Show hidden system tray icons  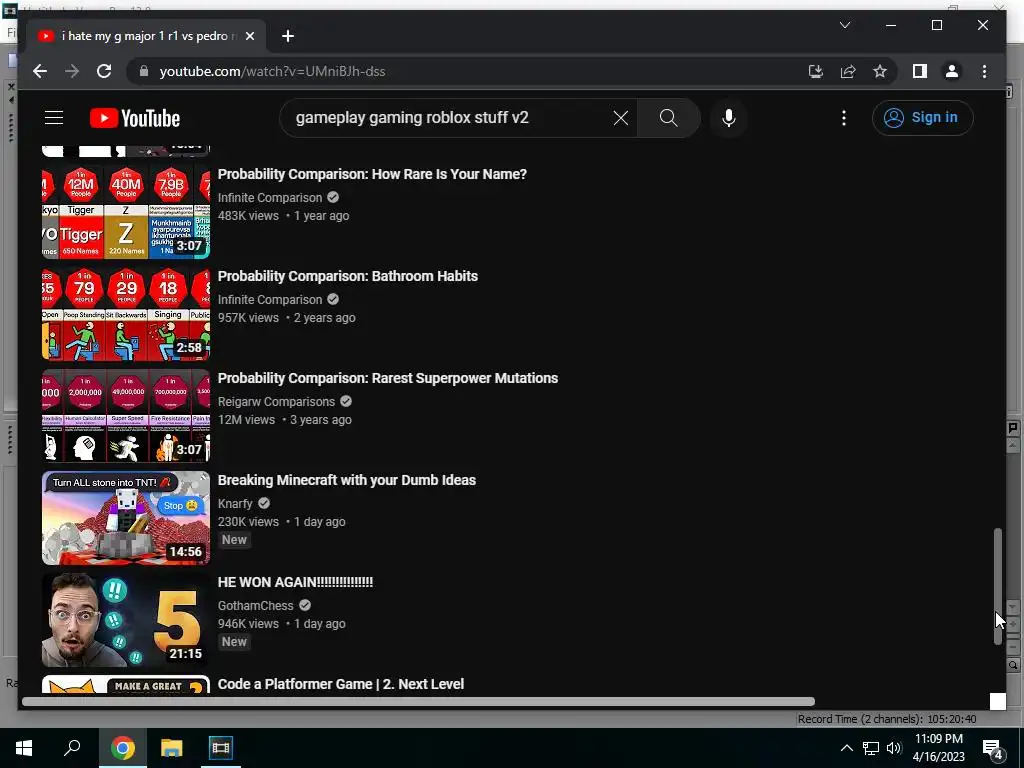(x=846, y=748)
